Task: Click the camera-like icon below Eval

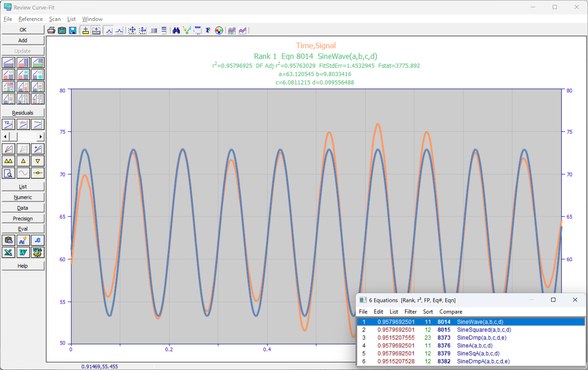Action: [8, 240]
